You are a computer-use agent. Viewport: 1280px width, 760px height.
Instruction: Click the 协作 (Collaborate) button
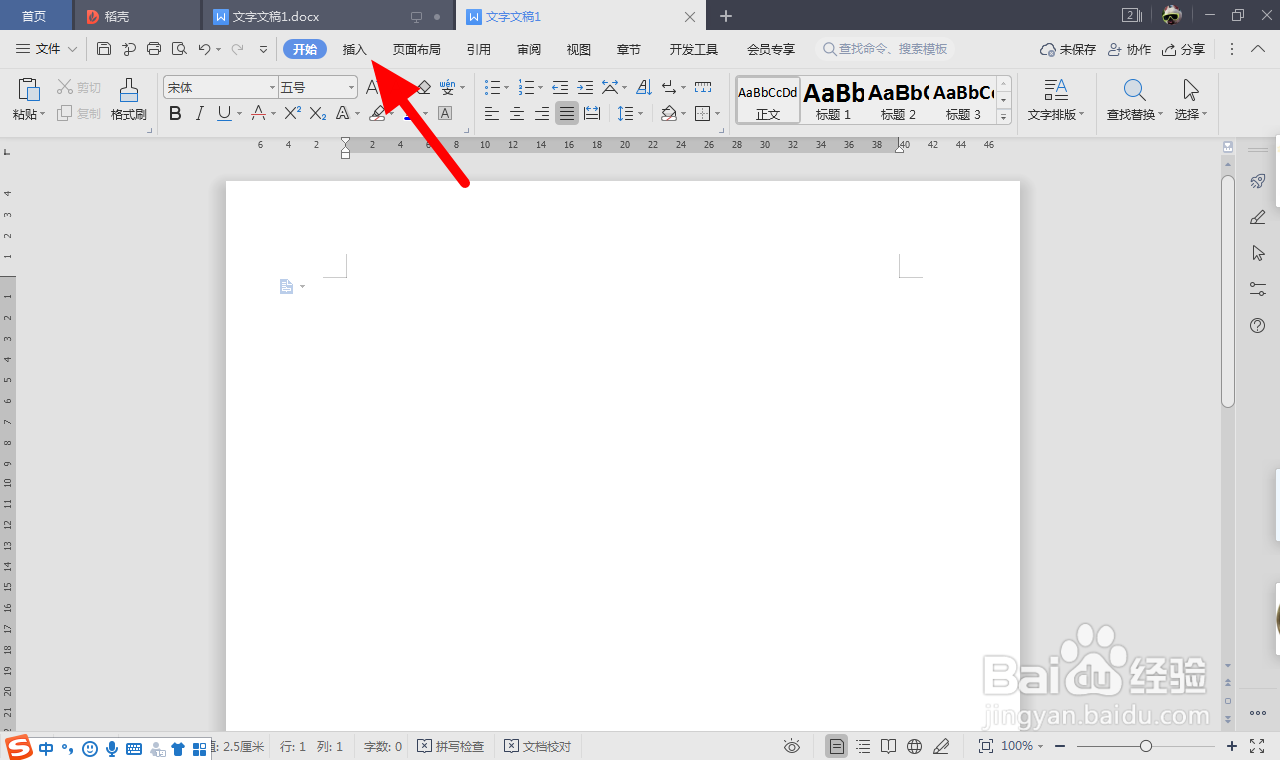pos(1129,49)
